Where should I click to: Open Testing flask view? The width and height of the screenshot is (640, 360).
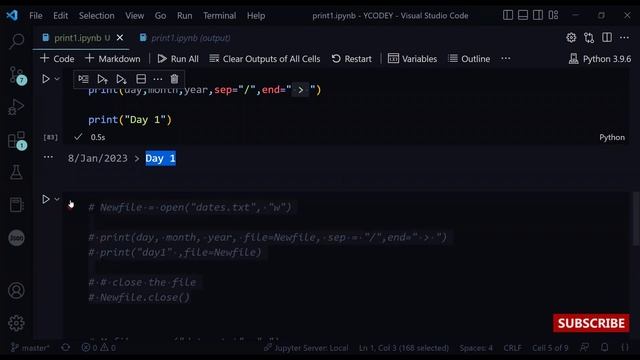pos(16,172)
